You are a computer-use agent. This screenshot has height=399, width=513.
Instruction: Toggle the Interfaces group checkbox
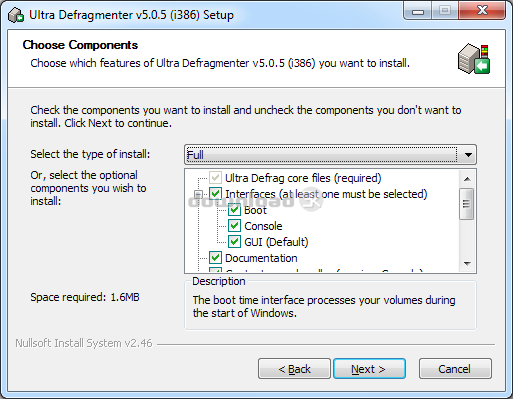coord(215,194)
